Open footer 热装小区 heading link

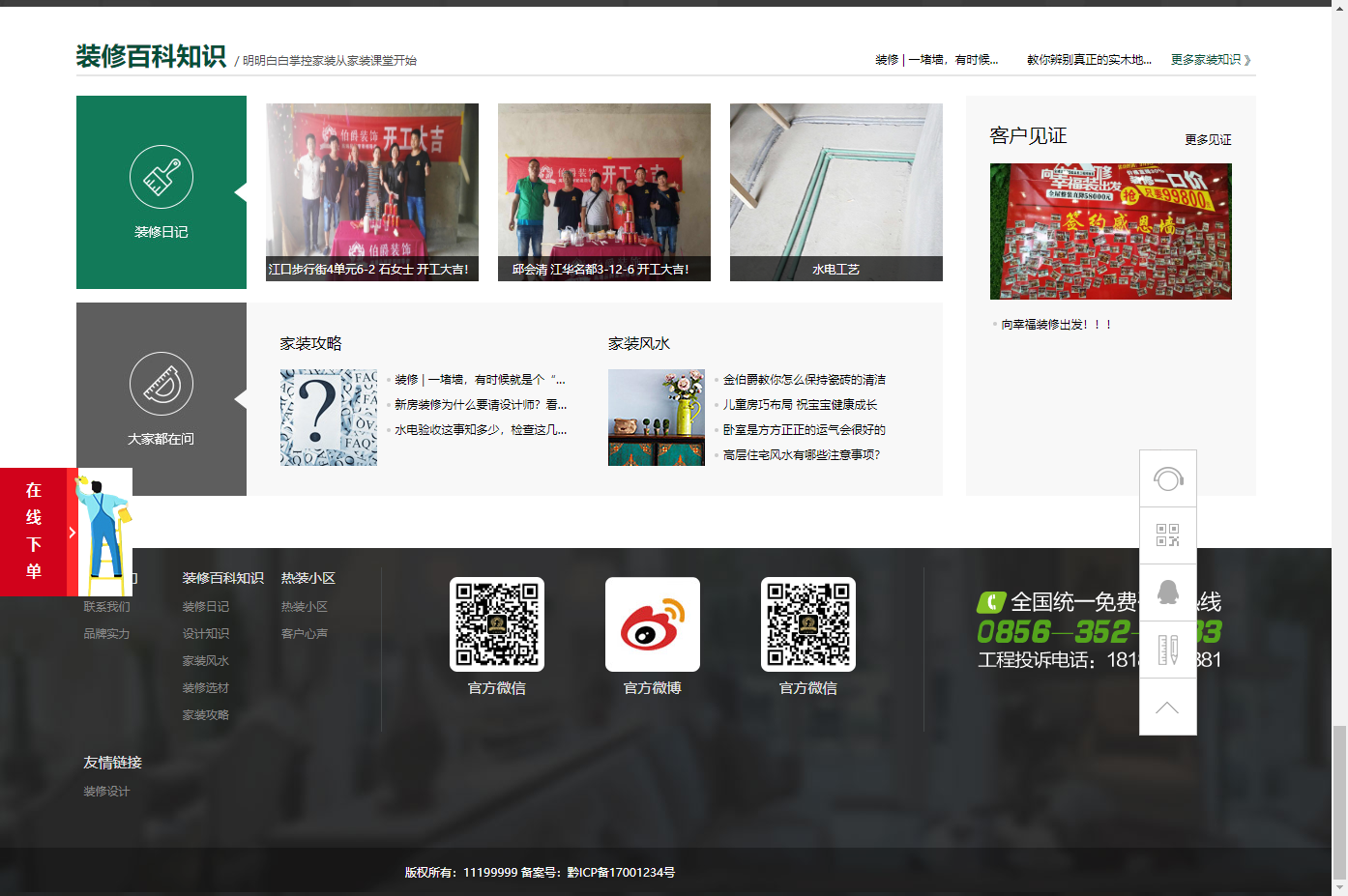tap(308, 578)
